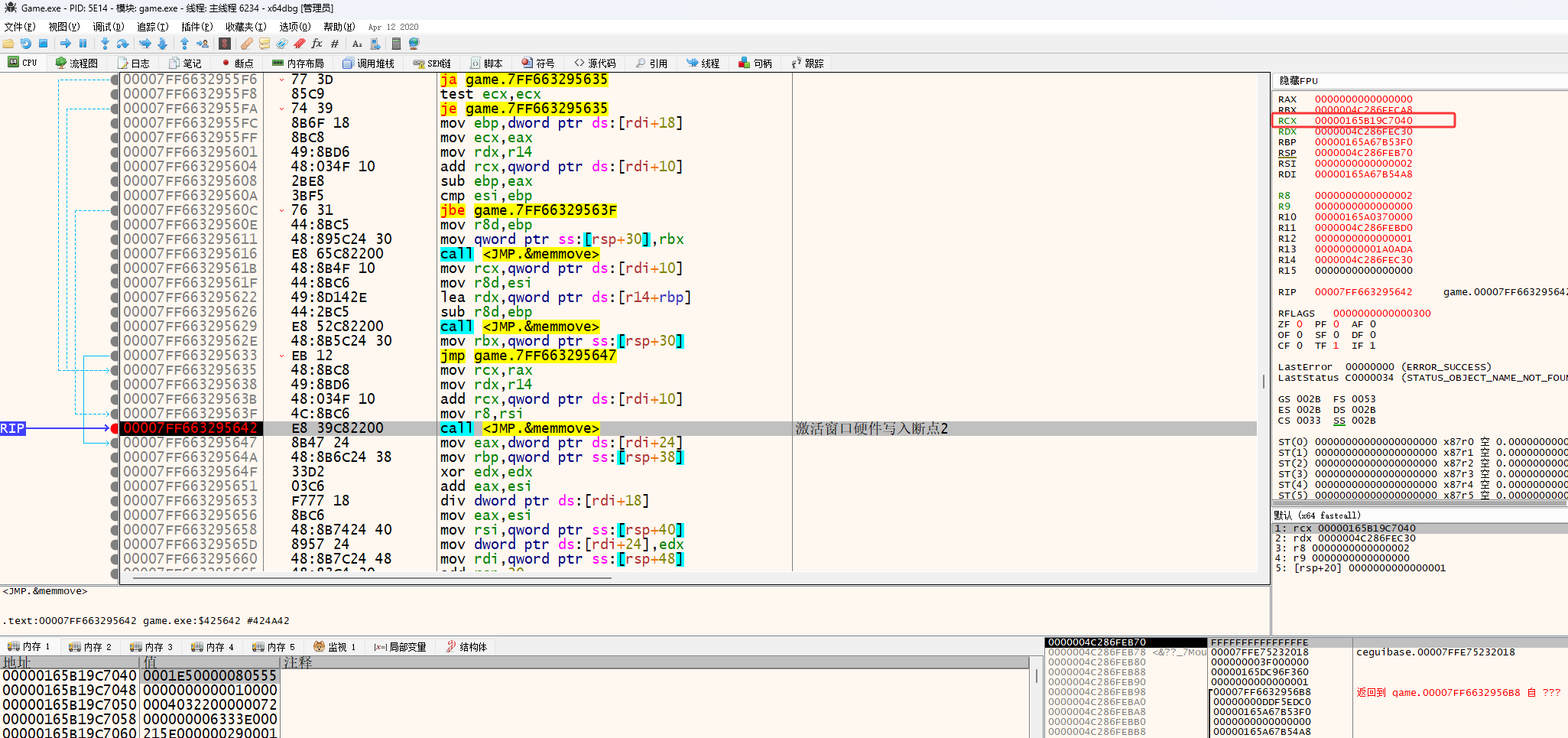Toggle breakpoint bullet at address 00007FF663295633

click(115, 356)
